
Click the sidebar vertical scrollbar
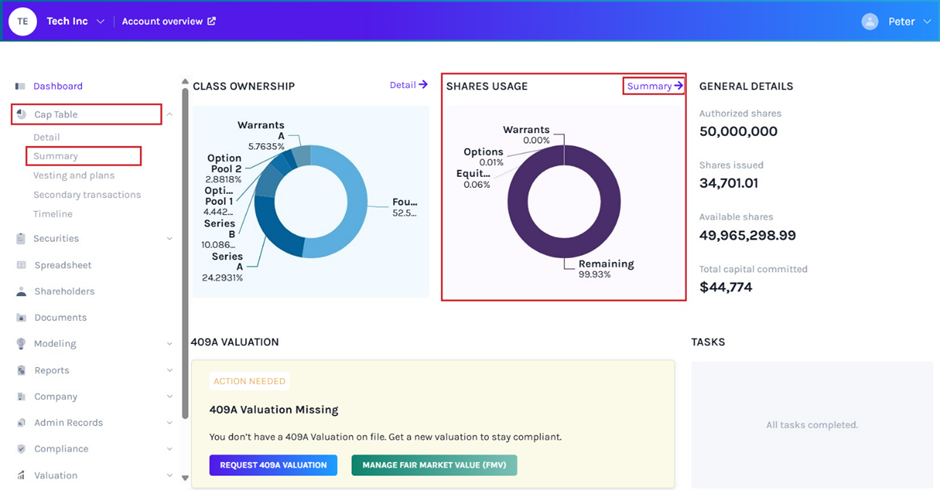185,250
